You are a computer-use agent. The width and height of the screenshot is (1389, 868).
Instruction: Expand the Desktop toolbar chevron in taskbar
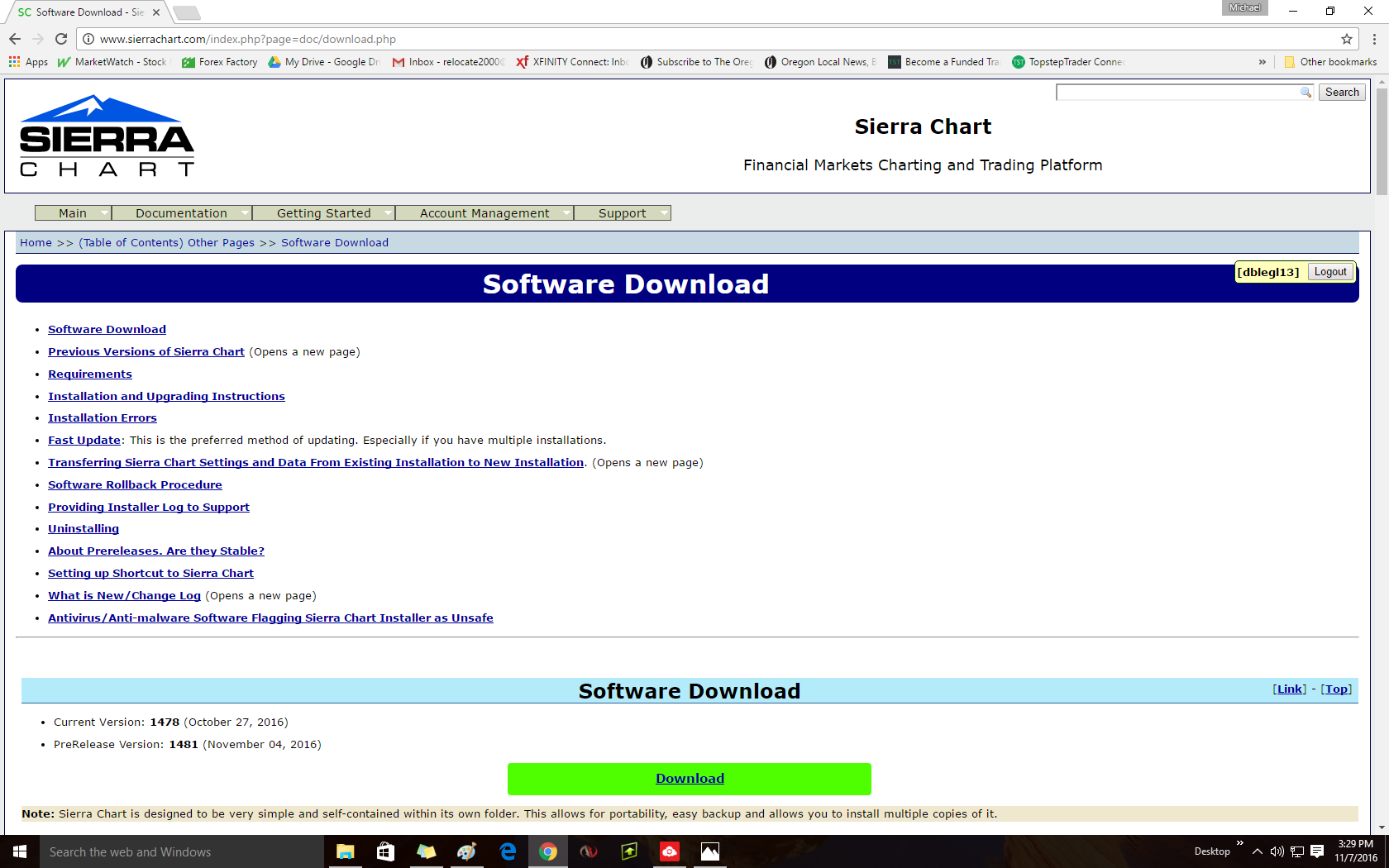tap(1239, 843)
